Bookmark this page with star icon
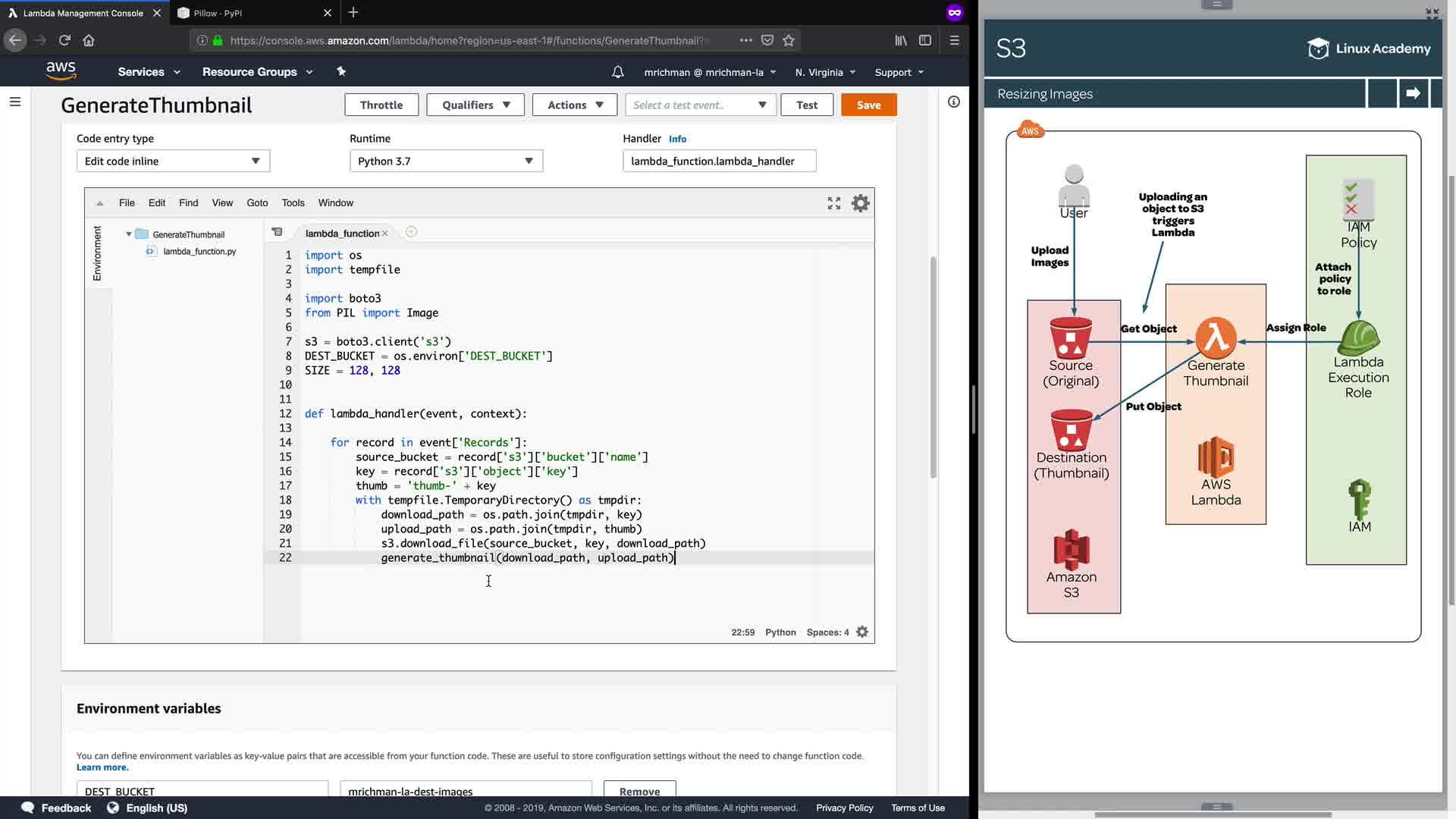The height and width of the screenshot is (819, 1456). 789,40
